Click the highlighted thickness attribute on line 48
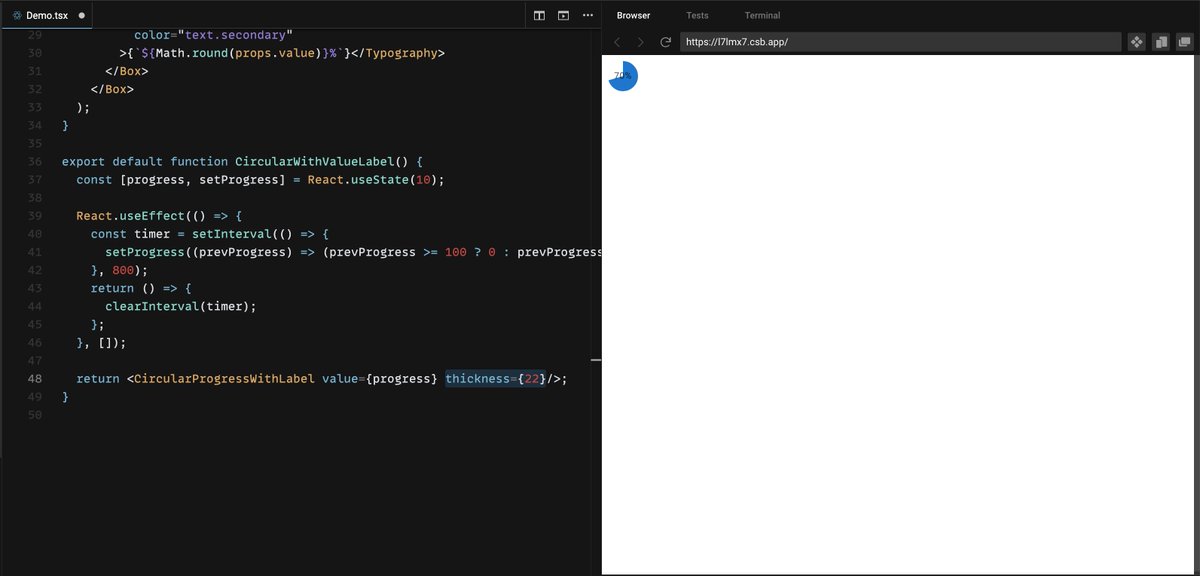Viewport: 1200px width, 576px height. pos(495,379)
